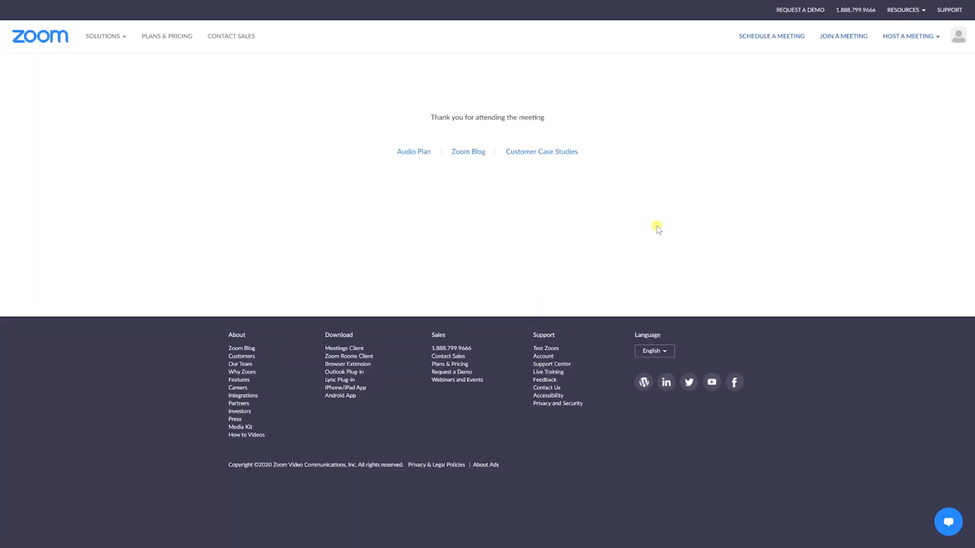Image resolution: width=975 pixels, height=548 pixels.
Task: Open the How to Videos footer link
Action: [246, 435]
